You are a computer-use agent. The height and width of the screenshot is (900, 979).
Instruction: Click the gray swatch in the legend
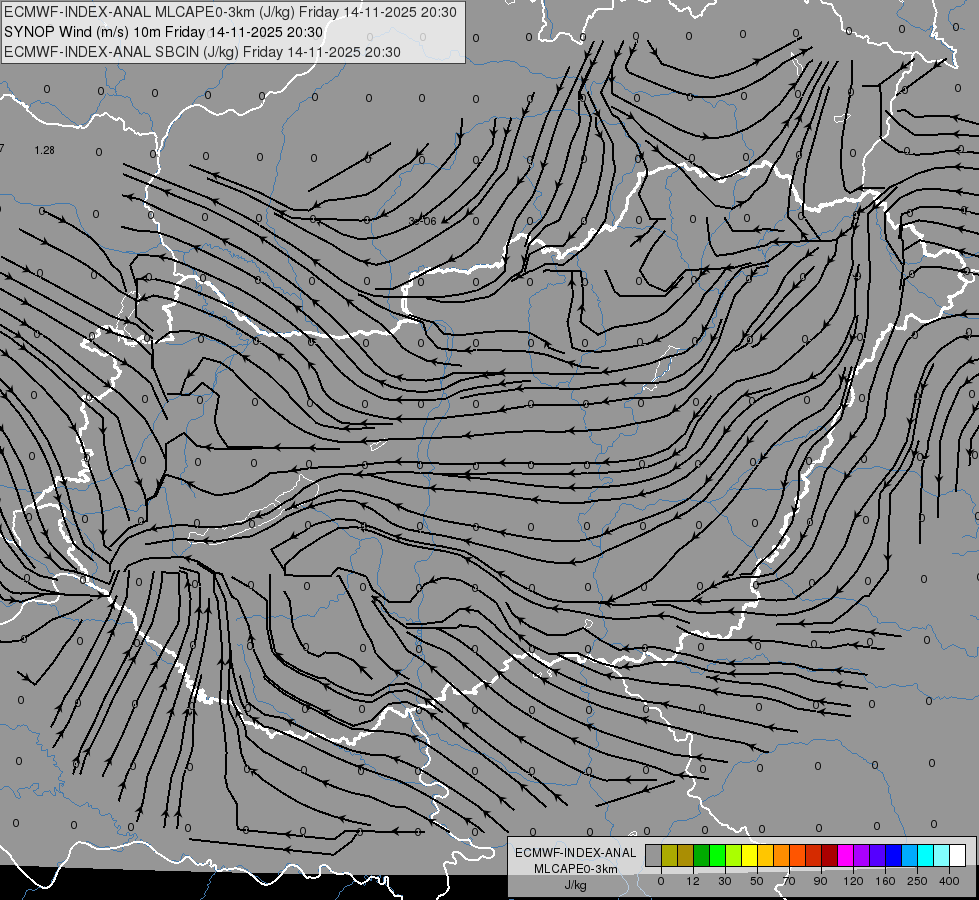tap(654, 855)
